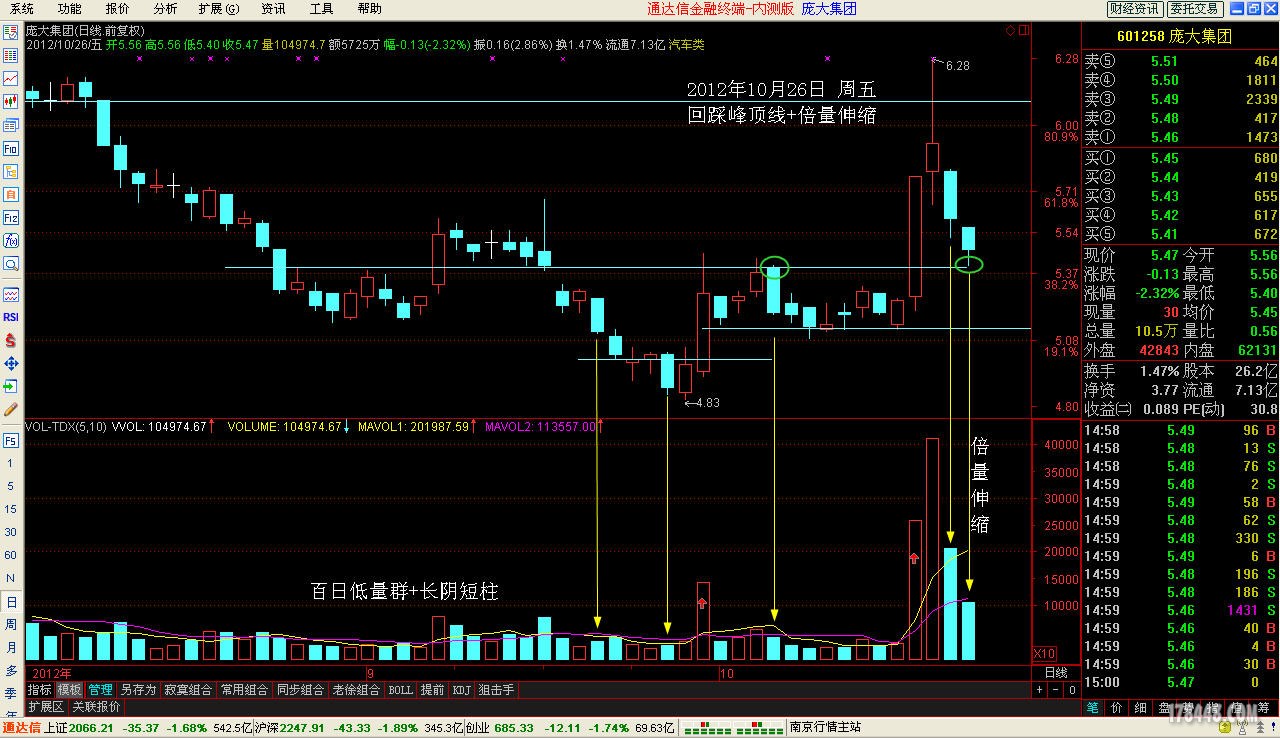Select the KDJ indicator tab
The height and width of the screenshot is (738, 1280).
[461, 690]
